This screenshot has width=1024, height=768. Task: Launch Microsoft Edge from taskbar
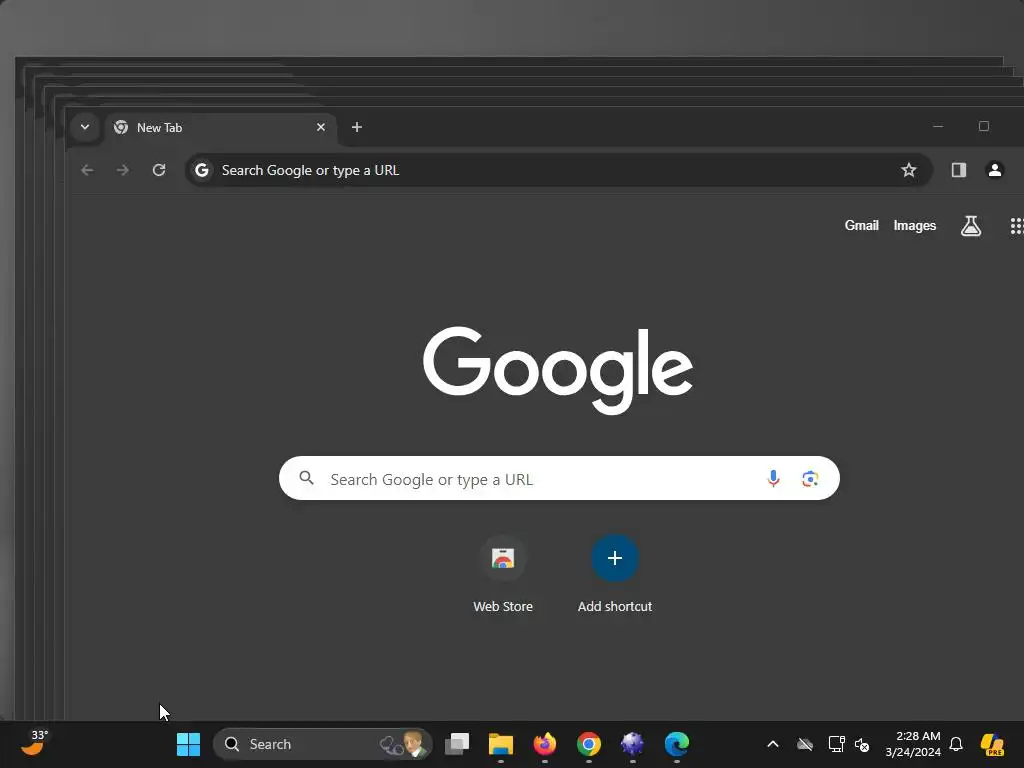677,744
